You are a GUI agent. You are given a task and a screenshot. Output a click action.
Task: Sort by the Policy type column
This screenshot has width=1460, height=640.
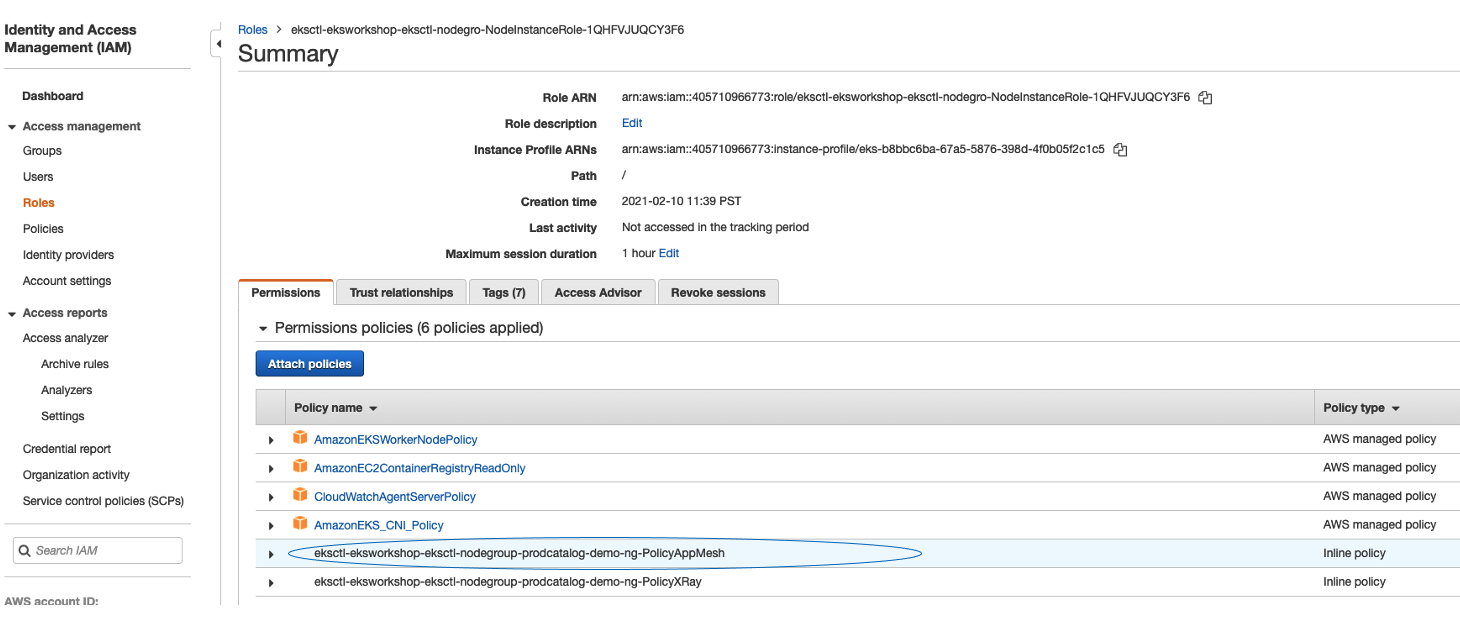point(1361,408)
